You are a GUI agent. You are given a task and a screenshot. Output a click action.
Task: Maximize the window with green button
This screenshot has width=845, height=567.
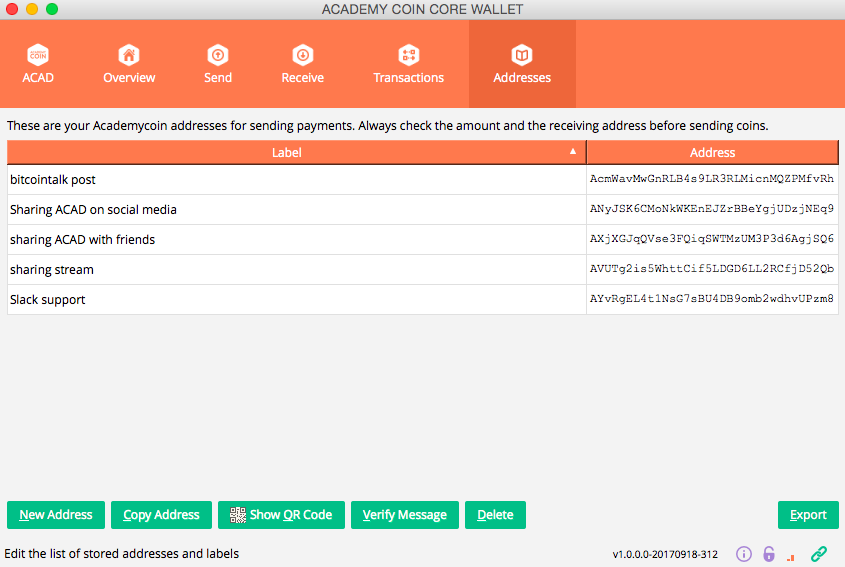tap(52, 9)
